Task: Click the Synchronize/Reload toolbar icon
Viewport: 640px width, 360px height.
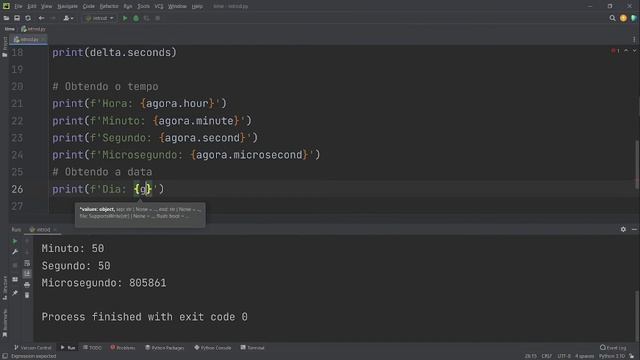Action: tap(28, 18)
